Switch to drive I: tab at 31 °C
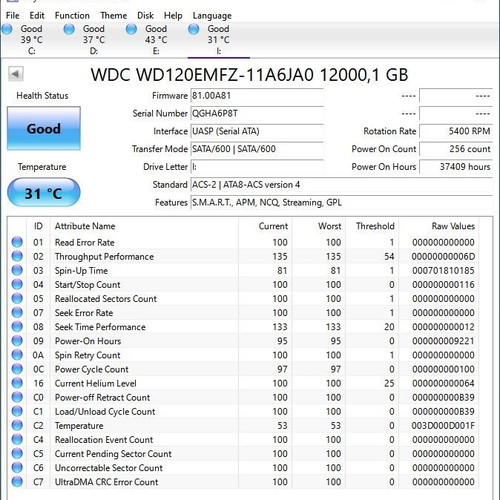 (218, 40)
